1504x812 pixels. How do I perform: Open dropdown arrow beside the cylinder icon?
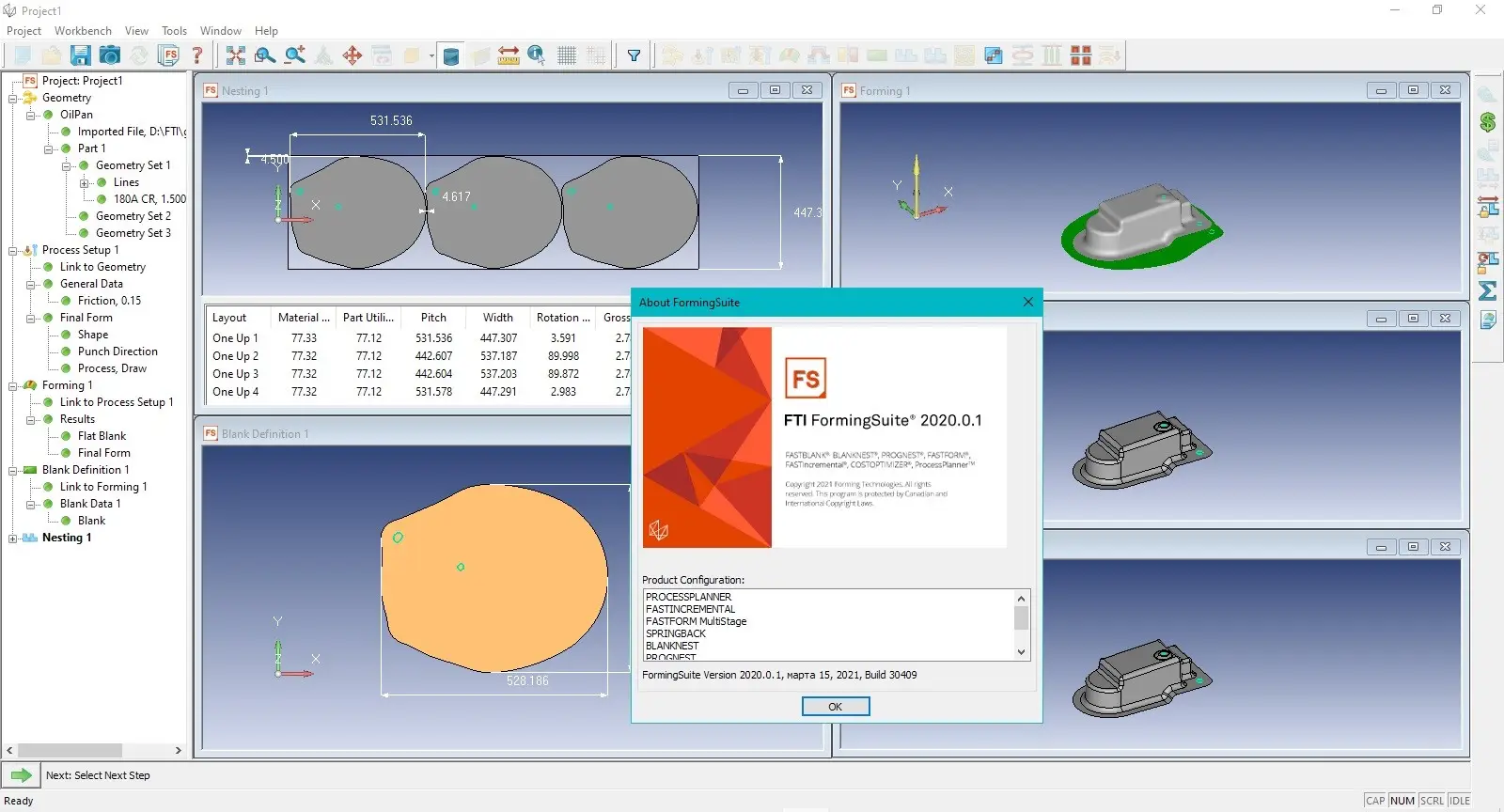coord(431,55)
